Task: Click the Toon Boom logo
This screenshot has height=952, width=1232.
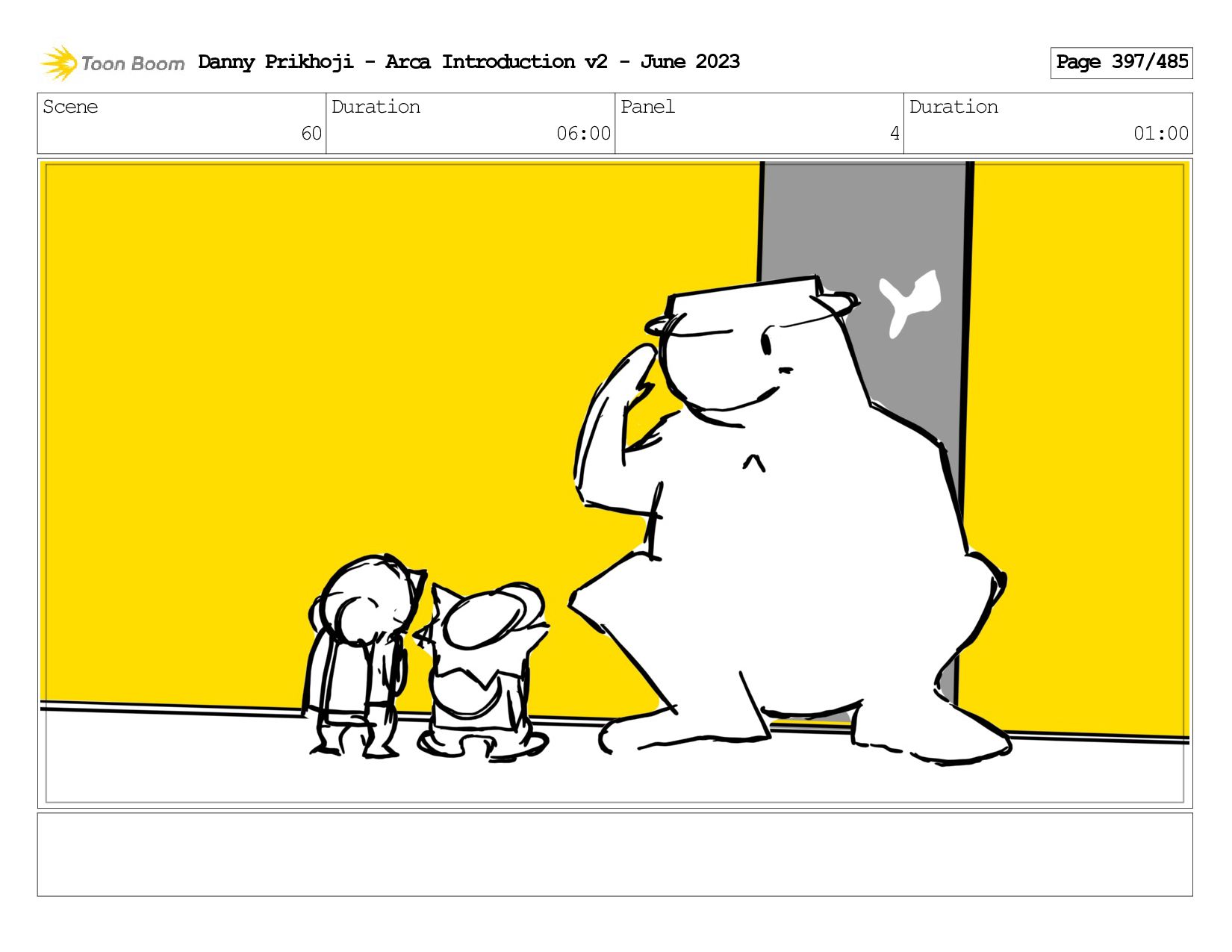Action: tap(112, 63)
